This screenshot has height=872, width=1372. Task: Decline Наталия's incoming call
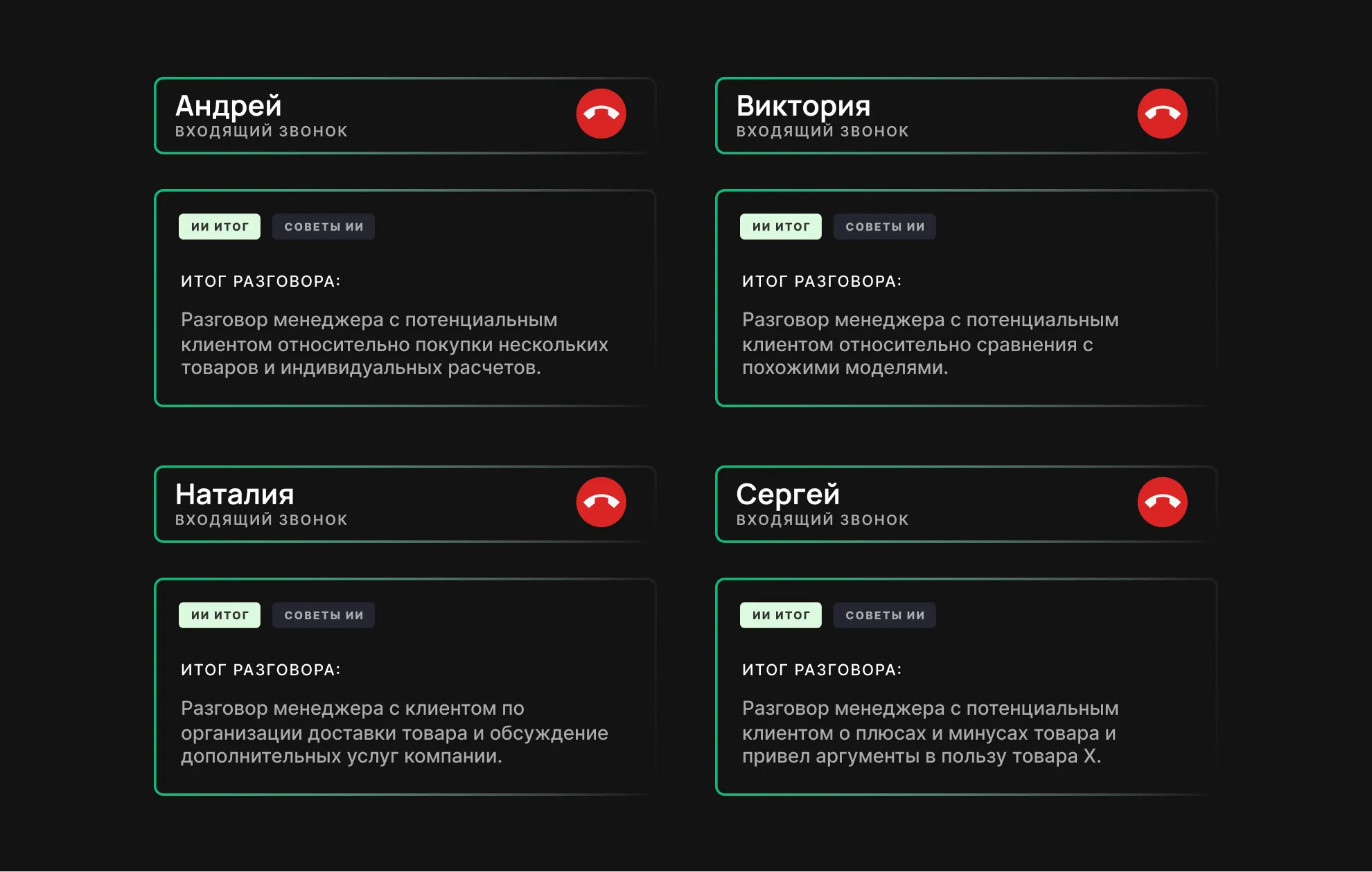(x=601, y=501)
